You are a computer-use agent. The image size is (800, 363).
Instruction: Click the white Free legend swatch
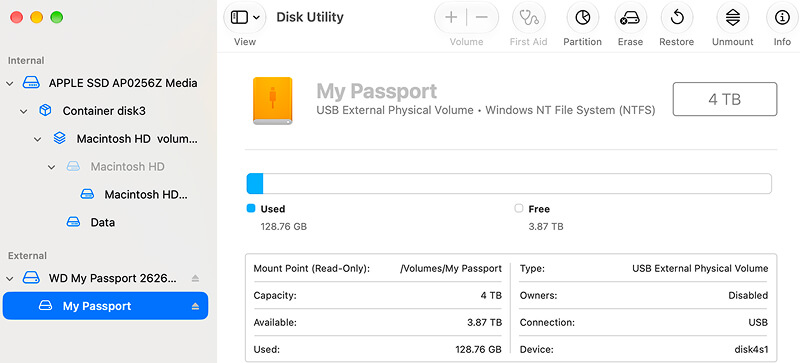(519, 208)
